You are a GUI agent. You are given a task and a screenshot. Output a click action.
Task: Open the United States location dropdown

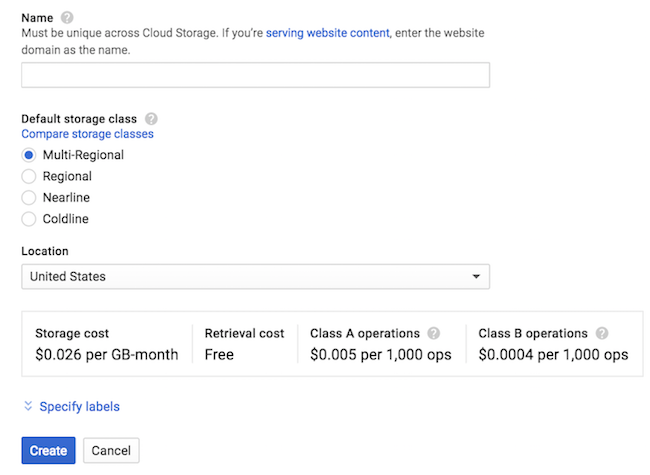click(255, 276)
